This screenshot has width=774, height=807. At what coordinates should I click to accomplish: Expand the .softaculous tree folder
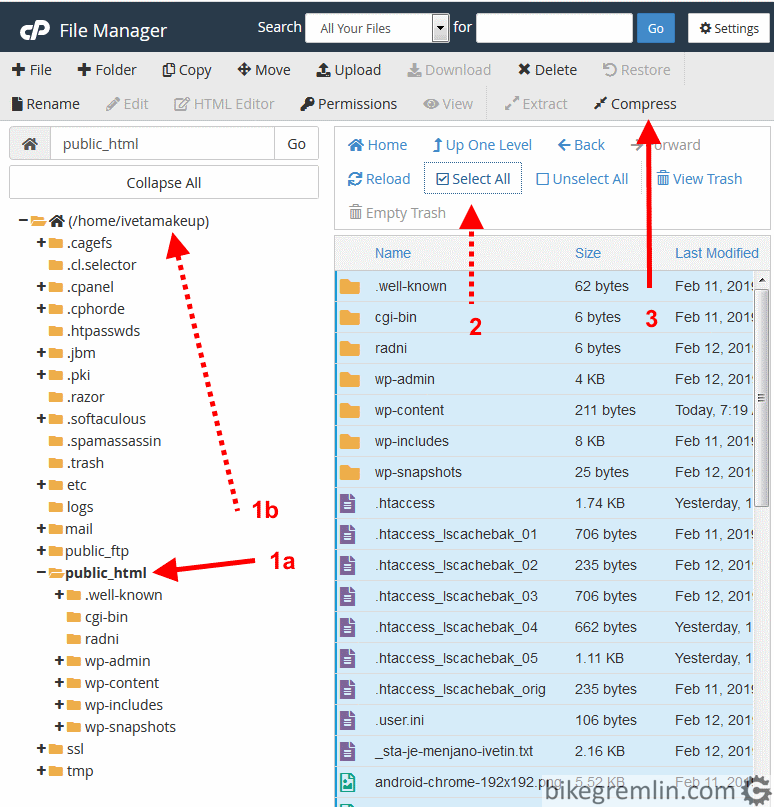tap(42, 419)
